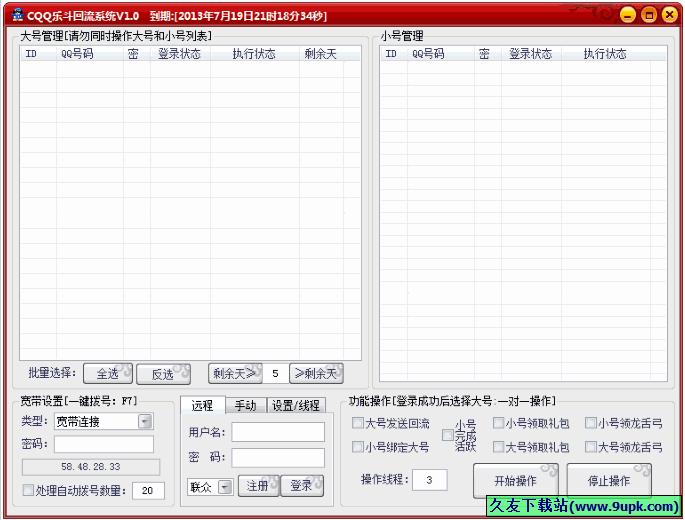
Task: Click the ≥剩余天 filter button on the right
Action: [316, 374]
